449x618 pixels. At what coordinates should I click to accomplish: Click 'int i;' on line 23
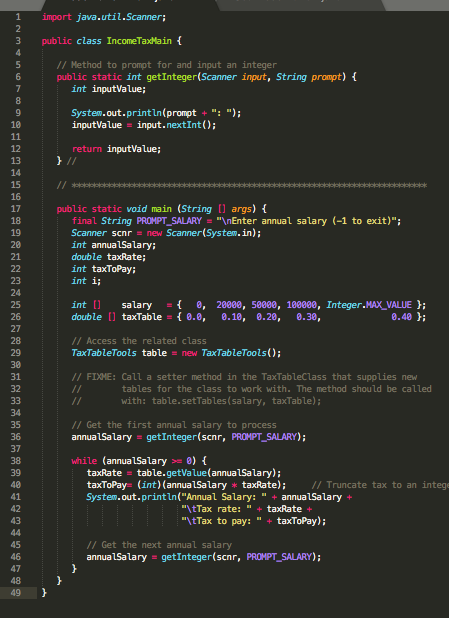pos(86,281)
